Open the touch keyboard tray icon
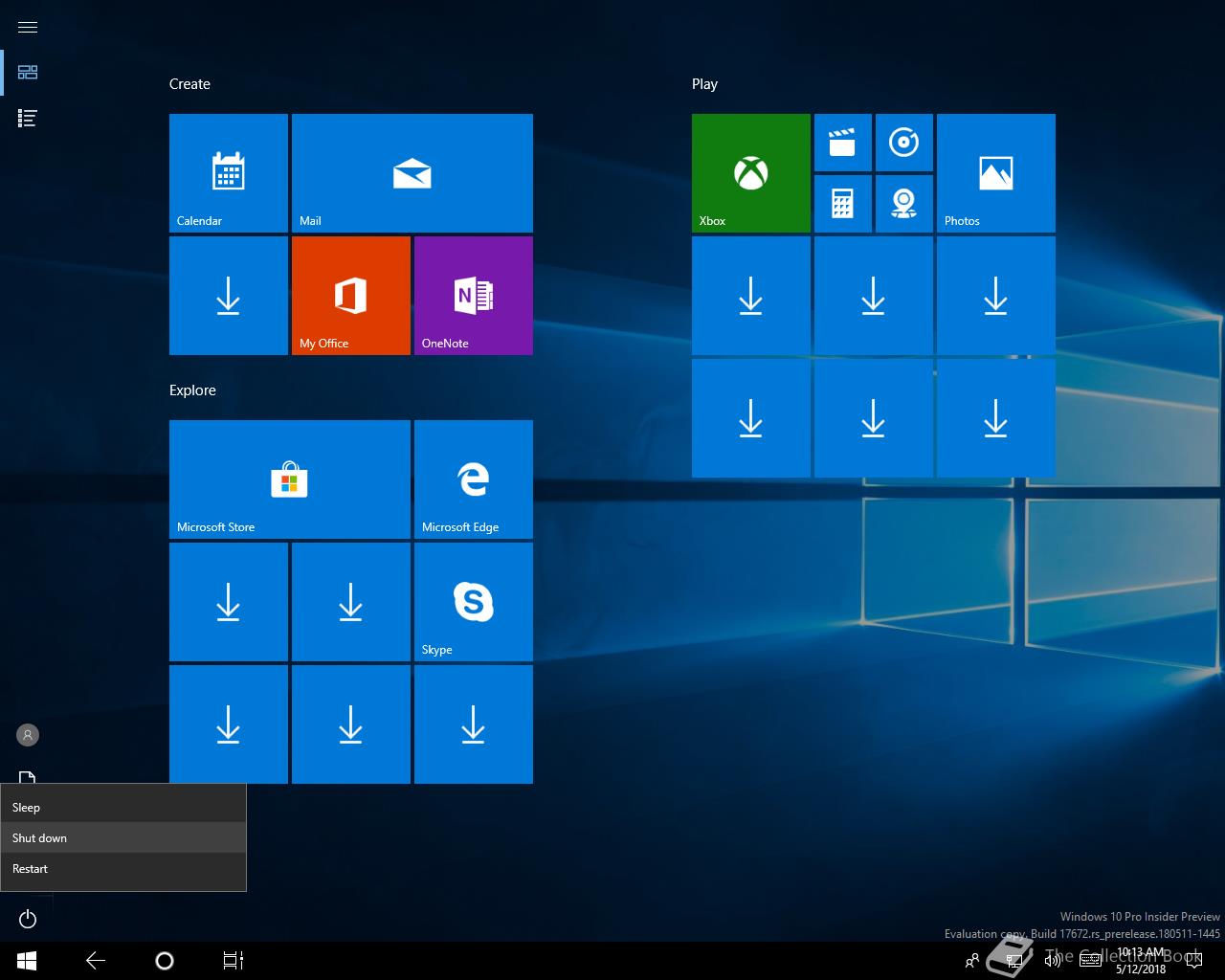 coord(1090,961)
